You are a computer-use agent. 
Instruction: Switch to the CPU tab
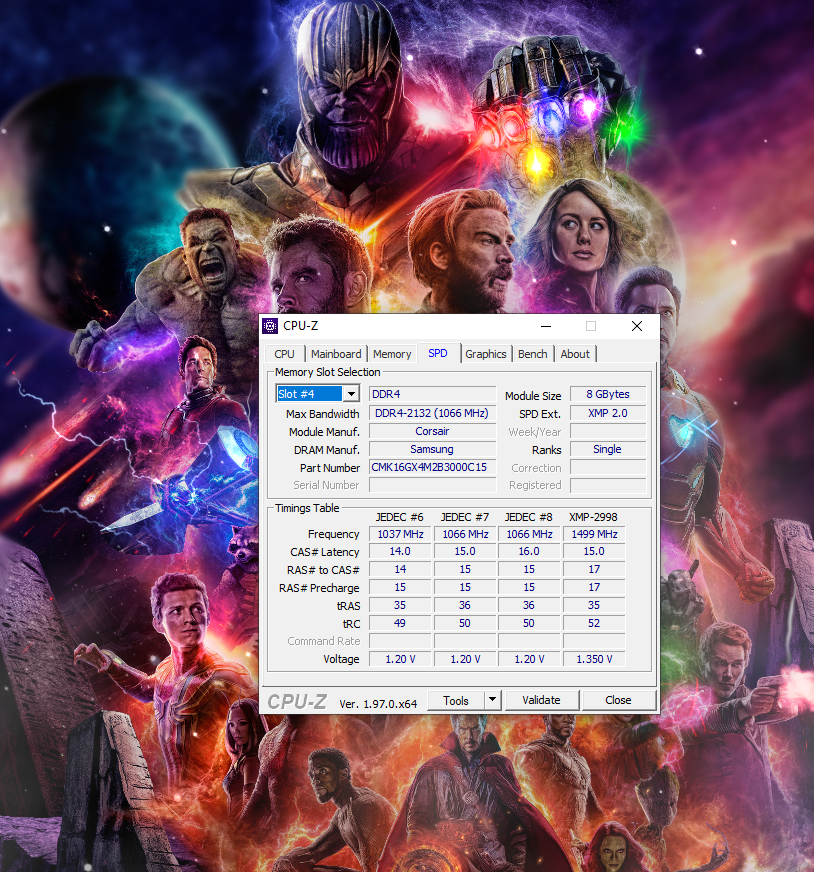(284, 354)
